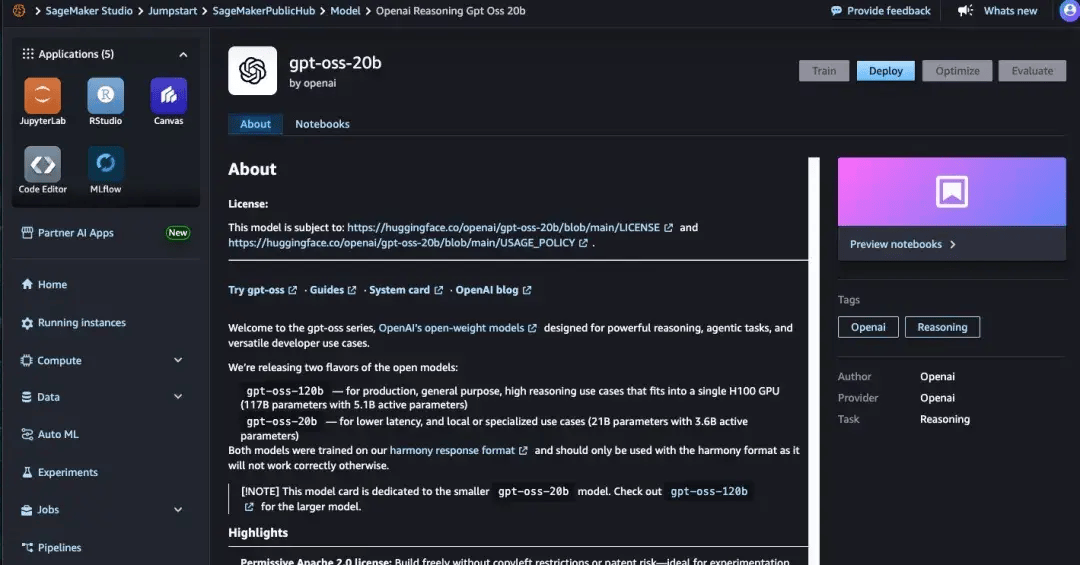Expand the Compute sidebar section
The width and height of the screenshot is (1080, 565).
coord(178,360)
